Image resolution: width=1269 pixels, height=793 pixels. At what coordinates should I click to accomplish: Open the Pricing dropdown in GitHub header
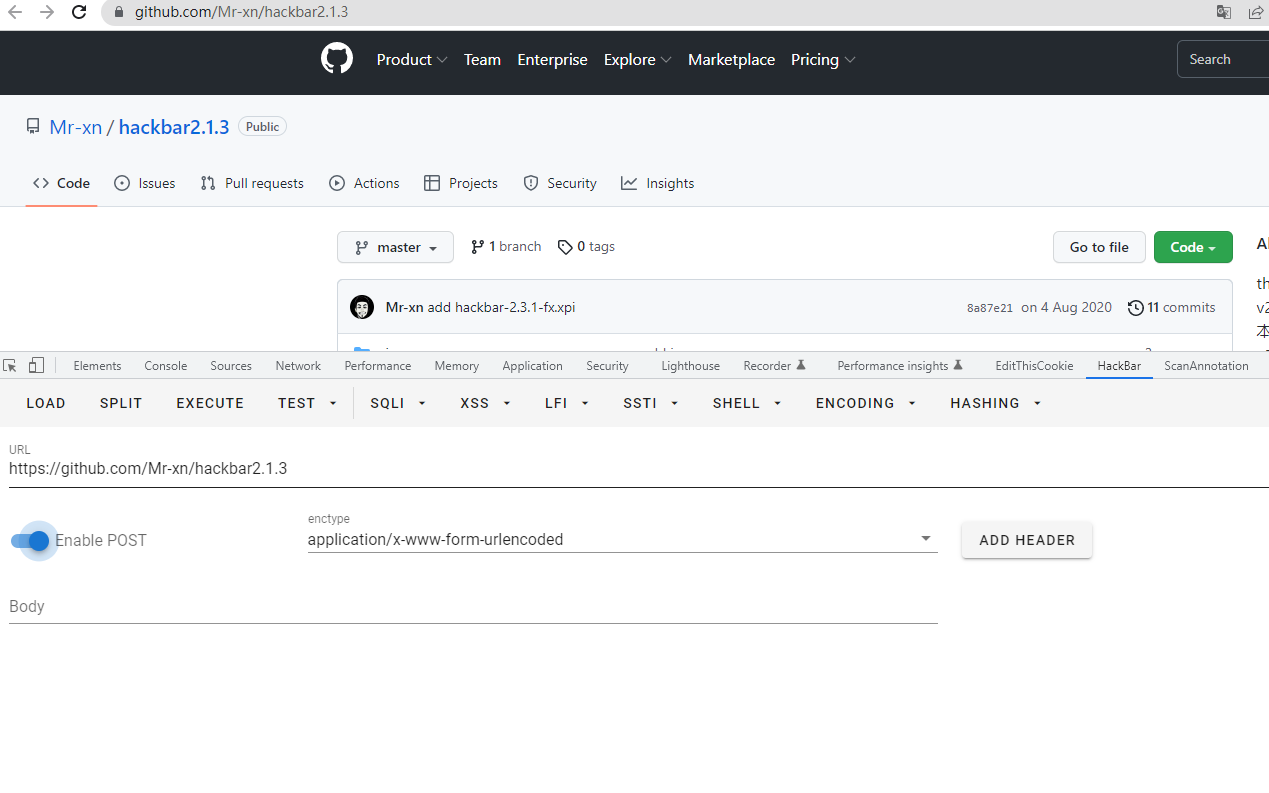click(823, 60)
